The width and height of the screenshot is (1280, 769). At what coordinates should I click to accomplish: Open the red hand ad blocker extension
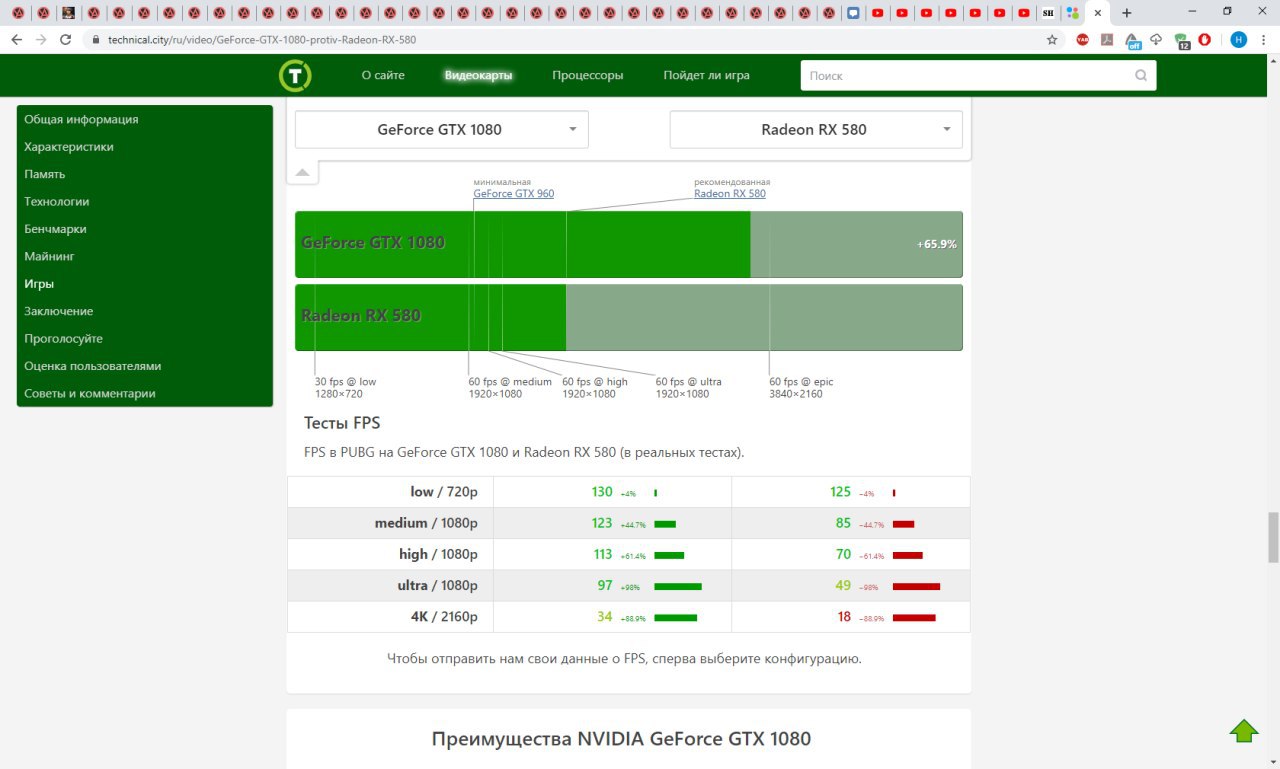(1205, 40)
